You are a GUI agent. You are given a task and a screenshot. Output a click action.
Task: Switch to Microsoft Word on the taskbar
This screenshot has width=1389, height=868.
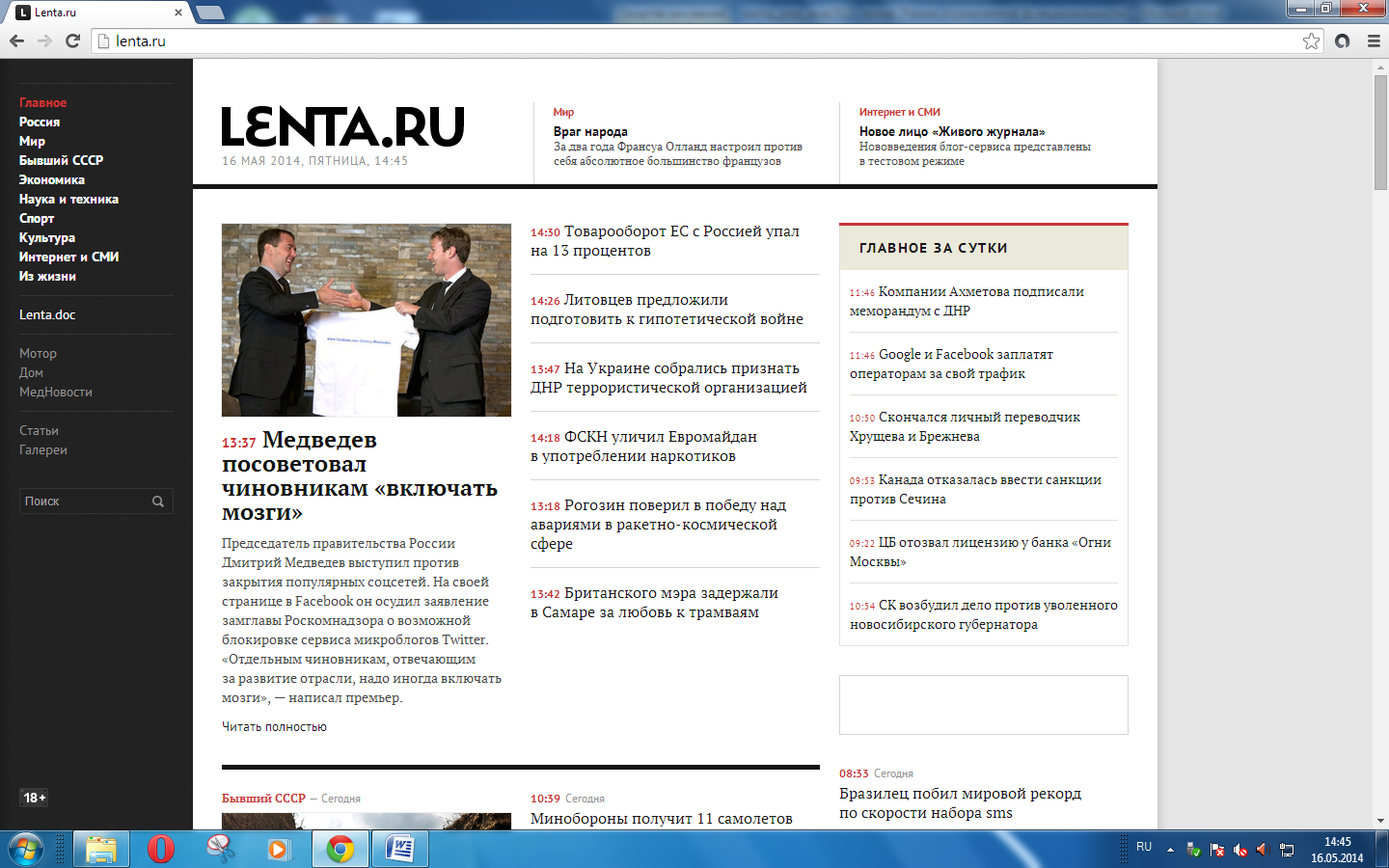point(399,849)
